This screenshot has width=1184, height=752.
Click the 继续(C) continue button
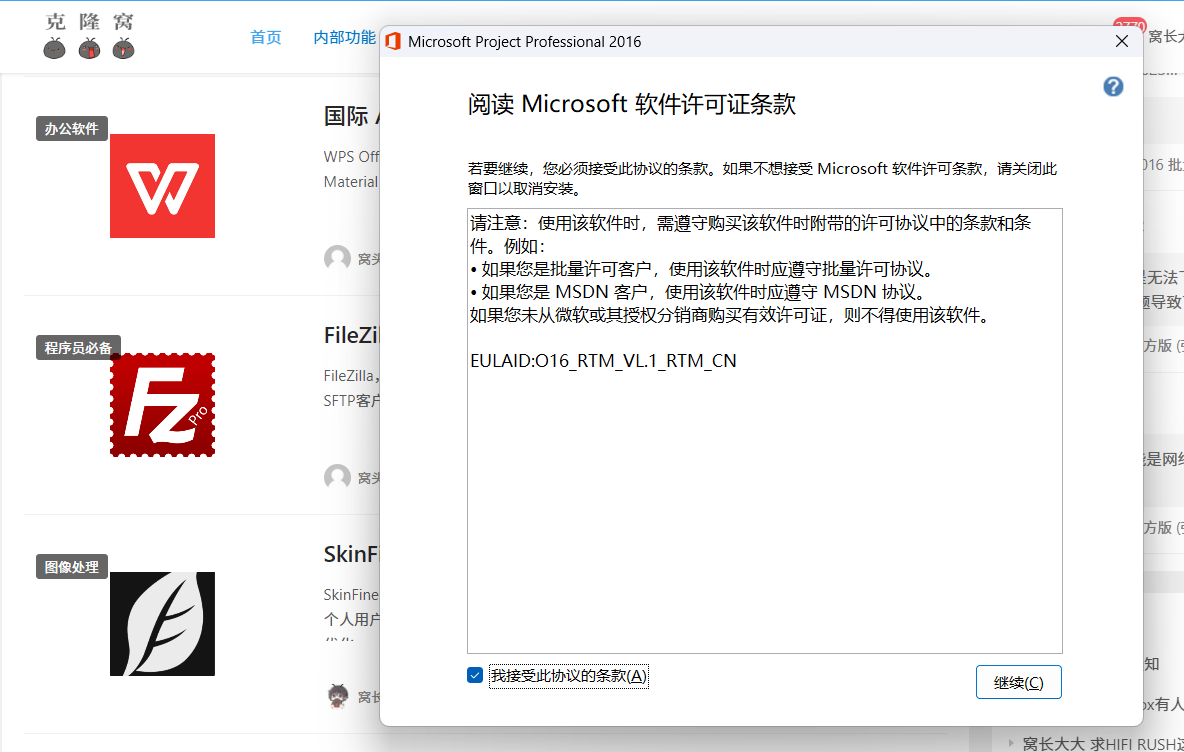click(x=1018, y=682)
